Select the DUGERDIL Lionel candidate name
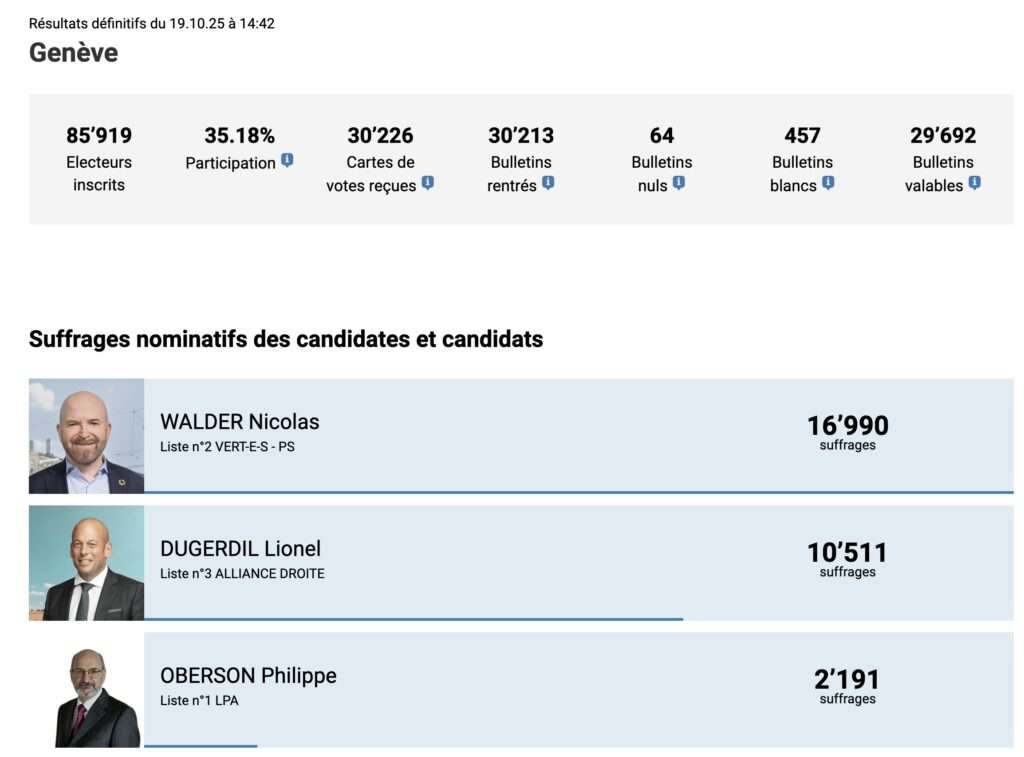Viewport: 1024px width, 757px height. click(241, 549)
